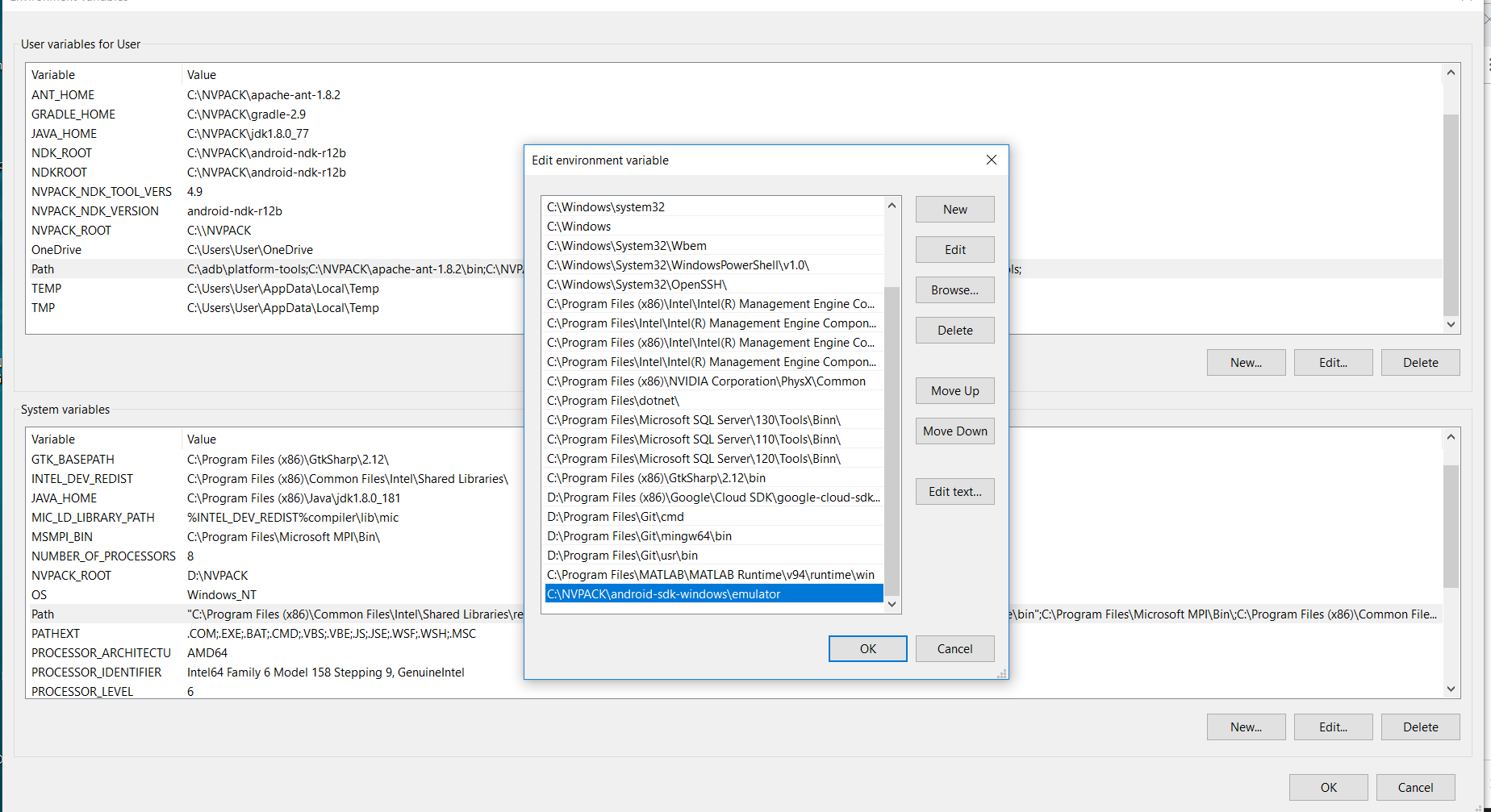The image size is (1491, 812).
Task: Move the selected path entry up
Action: tap(954, 390)
